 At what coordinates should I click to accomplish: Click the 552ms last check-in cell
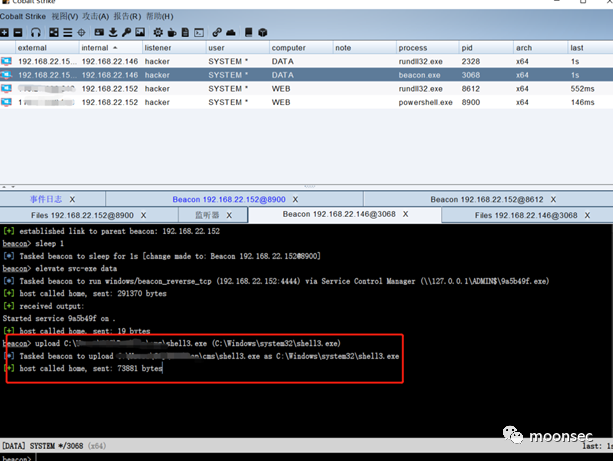(591, 89)
